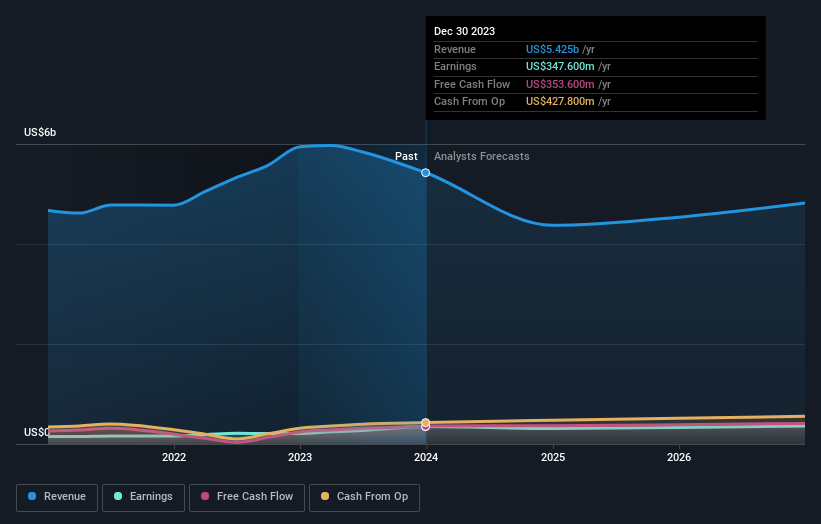821x524 pixels.
Task: Click the 2023 x-axis label
Action: tap(300, 457)
